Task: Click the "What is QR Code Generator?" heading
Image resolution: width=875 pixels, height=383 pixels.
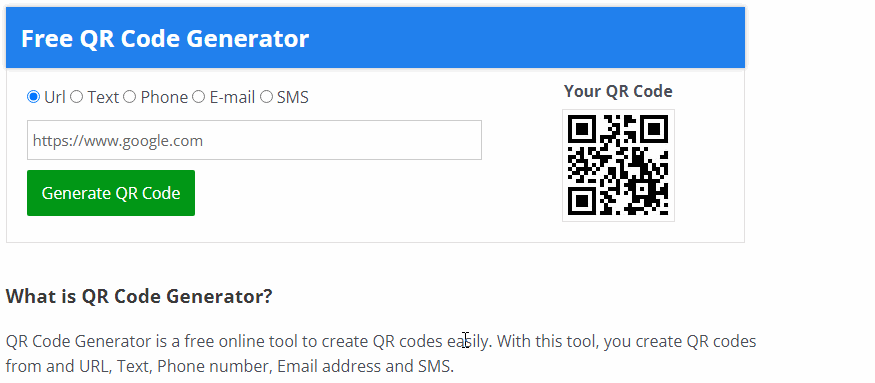Action: [x=139, y=296]
